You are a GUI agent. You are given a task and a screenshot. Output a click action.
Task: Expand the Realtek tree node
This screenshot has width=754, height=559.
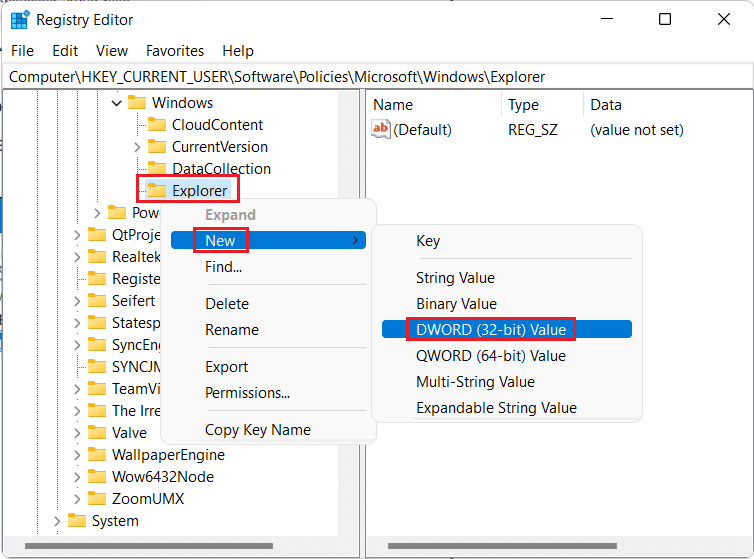(77, 257)
